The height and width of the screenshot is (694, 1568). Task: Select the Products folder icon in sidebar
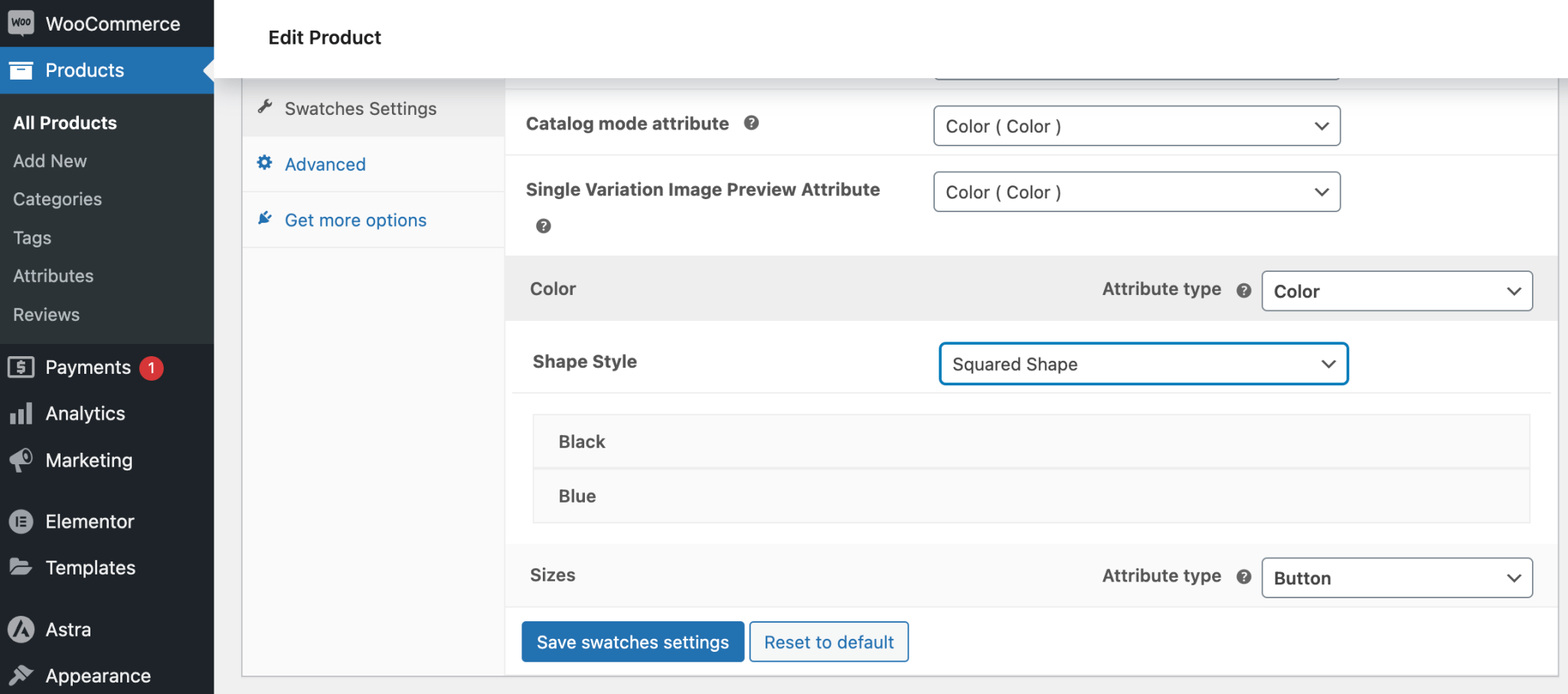(21, 70)
